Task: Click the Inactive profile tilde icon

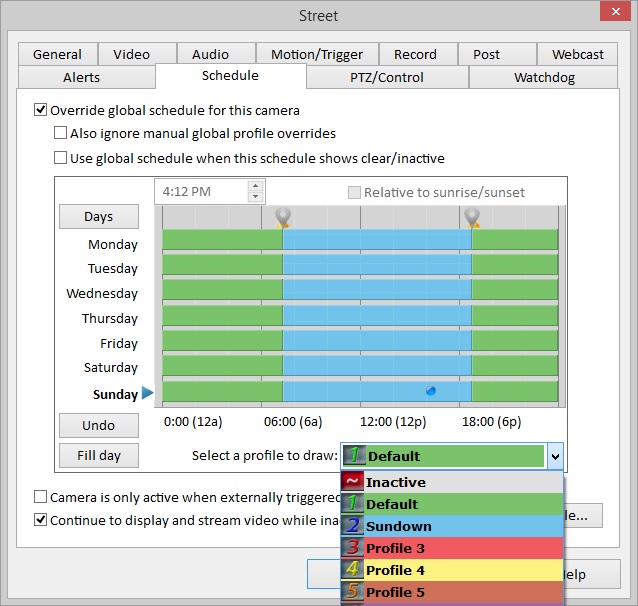Action: pos(352,482)
